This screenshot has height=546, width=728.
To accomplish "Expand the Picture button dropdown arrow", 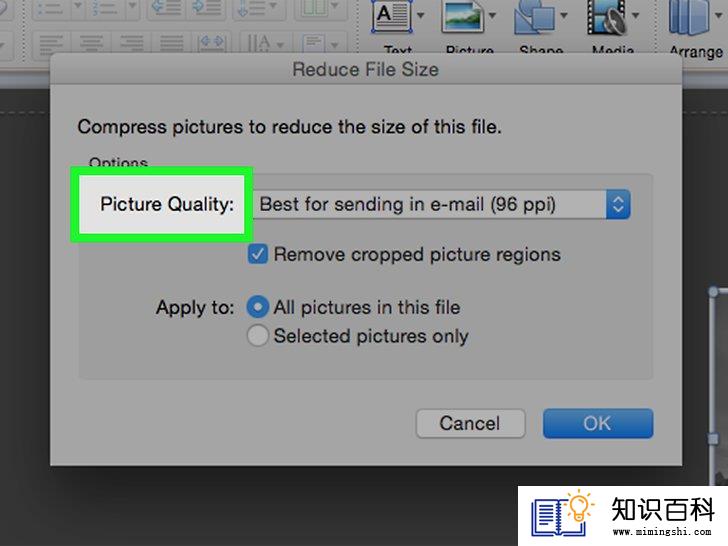I will (x=492, y=16).
